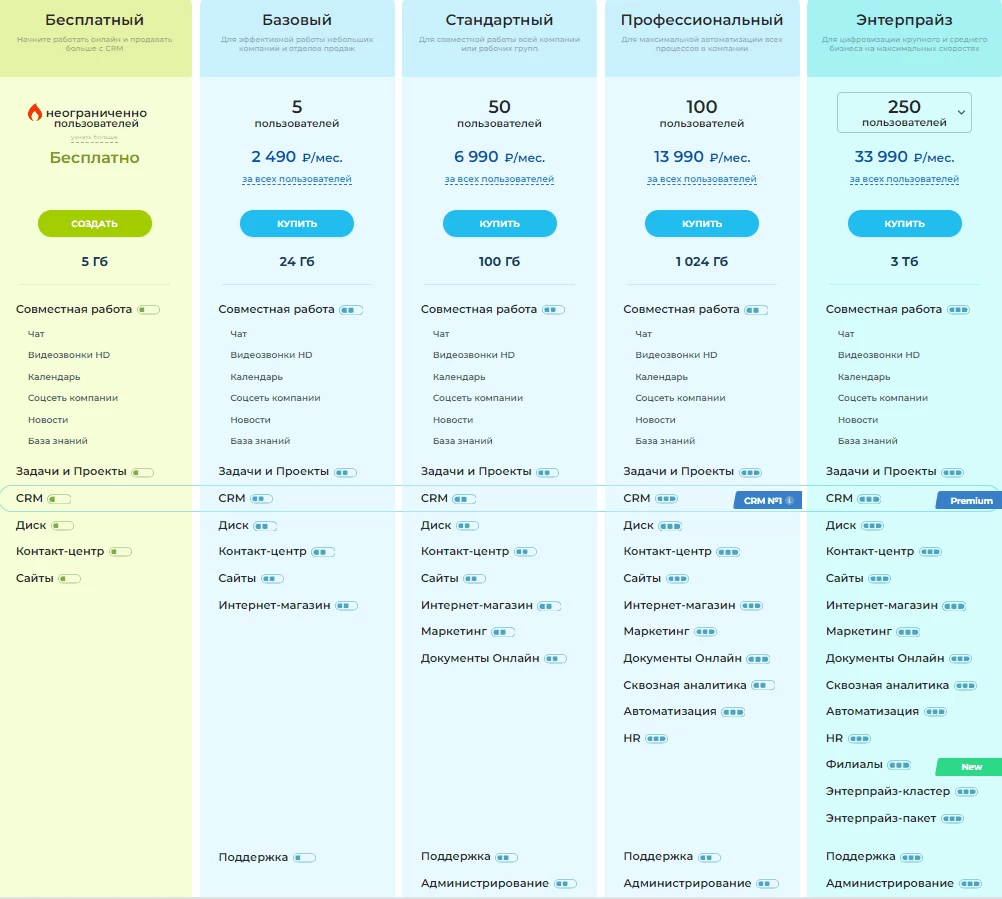Click the fire icon in the Бесплатный plan
Image resolution: width=1002 pixels, height=899 pixels.
point(35,113)
